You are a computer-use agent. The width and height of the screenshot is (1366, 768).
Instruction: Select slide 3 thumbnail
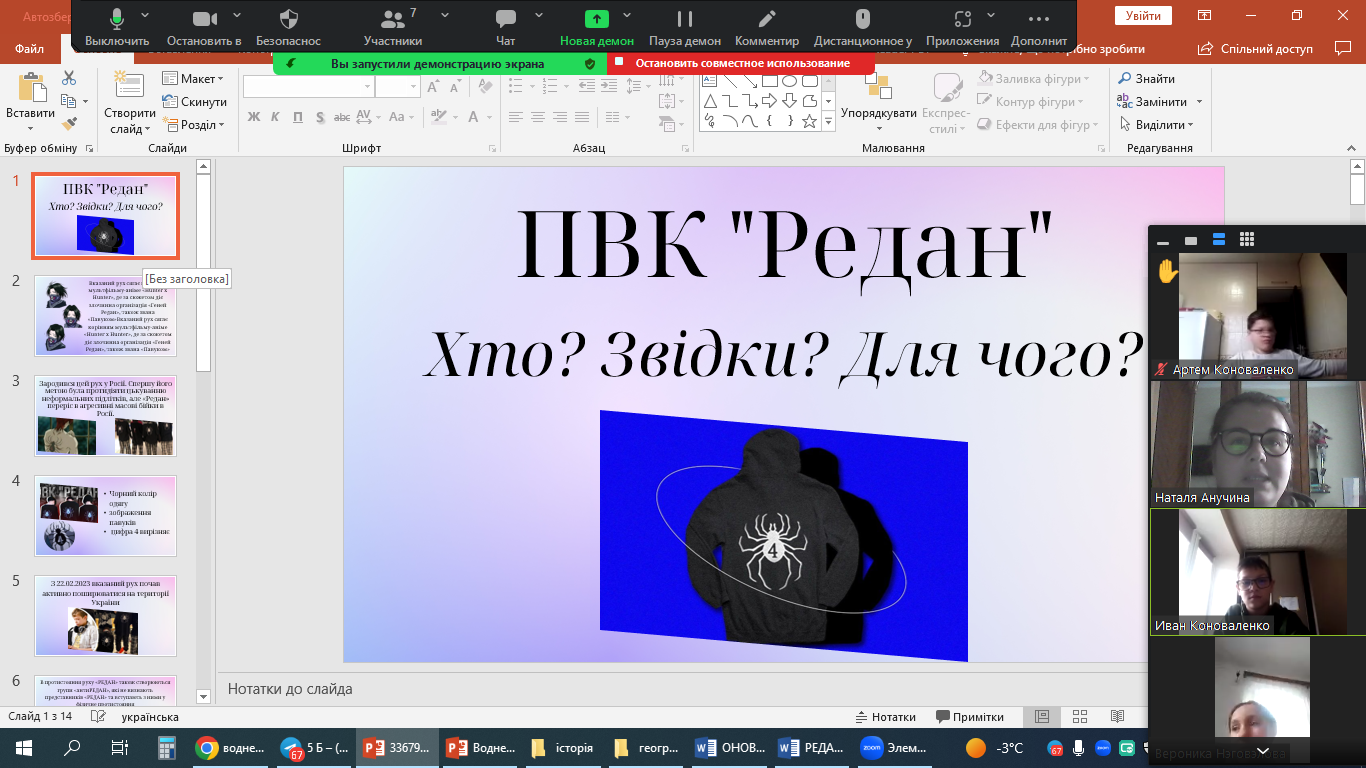[x=106, y=416]
